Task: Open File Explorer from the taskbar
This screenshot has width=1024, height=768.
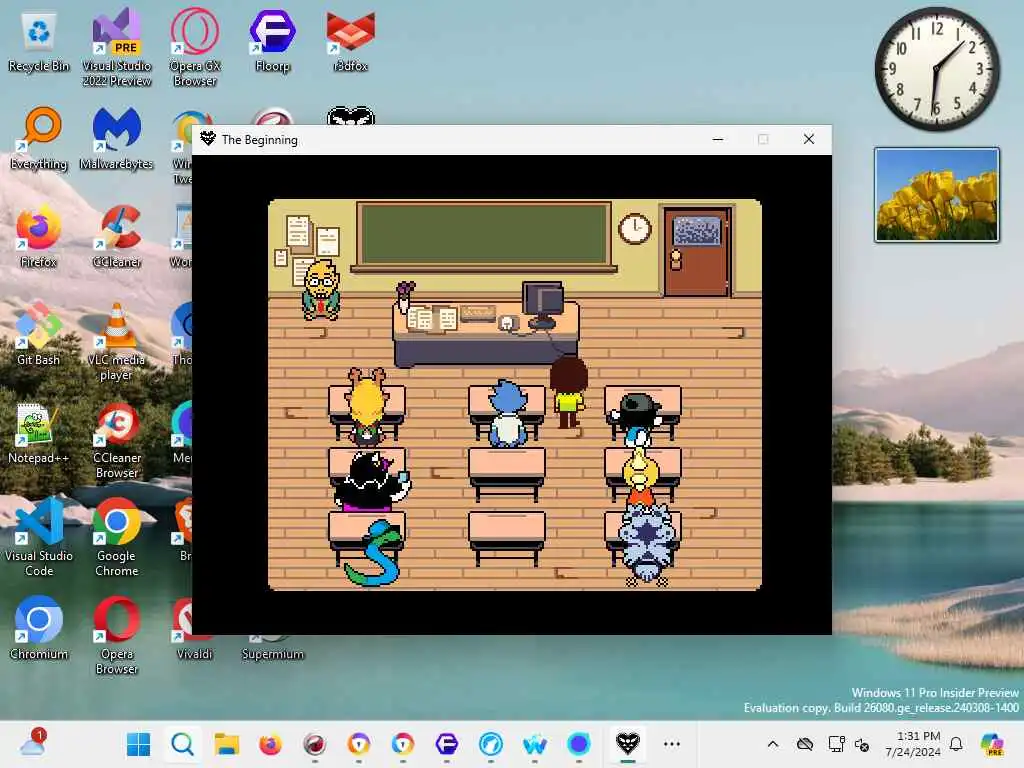Action: click(x=227, y=744)
